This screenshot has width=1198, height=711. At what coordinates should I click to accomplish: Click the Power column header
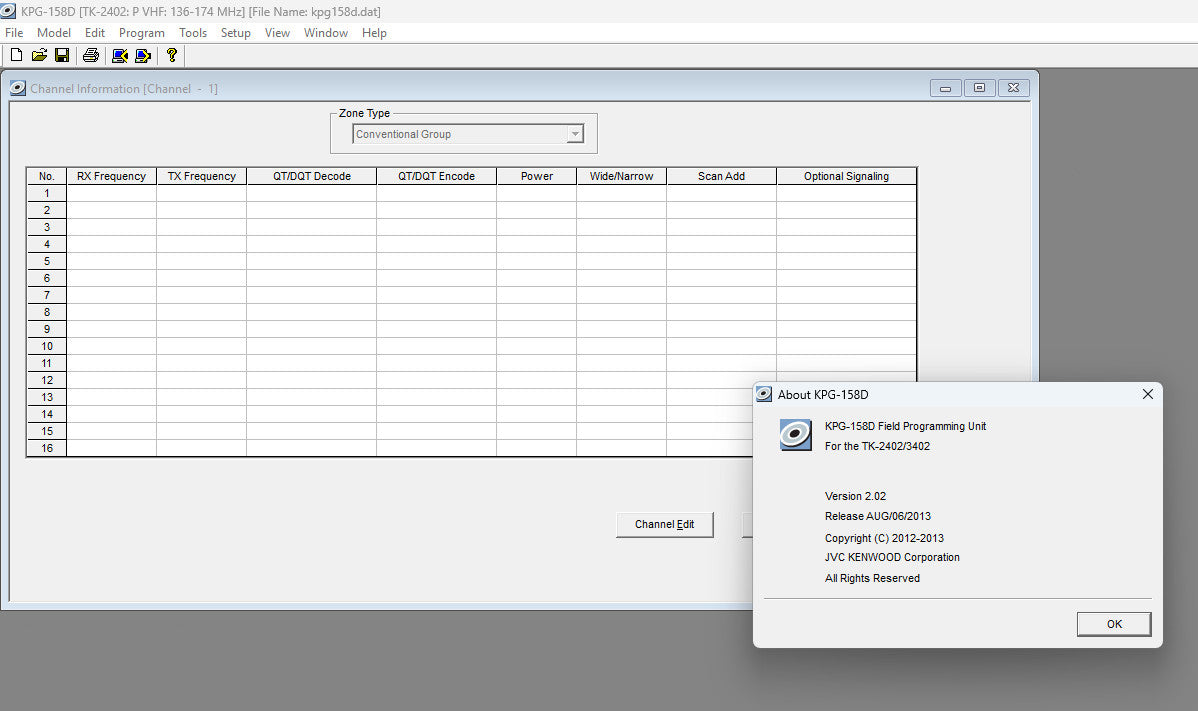click(536, 176)
